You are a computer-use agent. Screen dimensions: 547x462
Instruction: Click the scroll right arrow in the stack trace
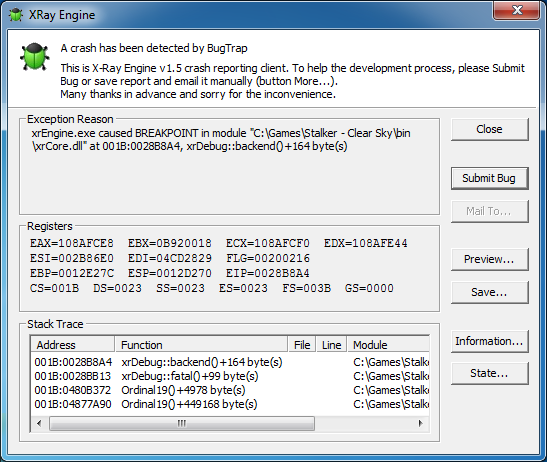pos(420,424)
